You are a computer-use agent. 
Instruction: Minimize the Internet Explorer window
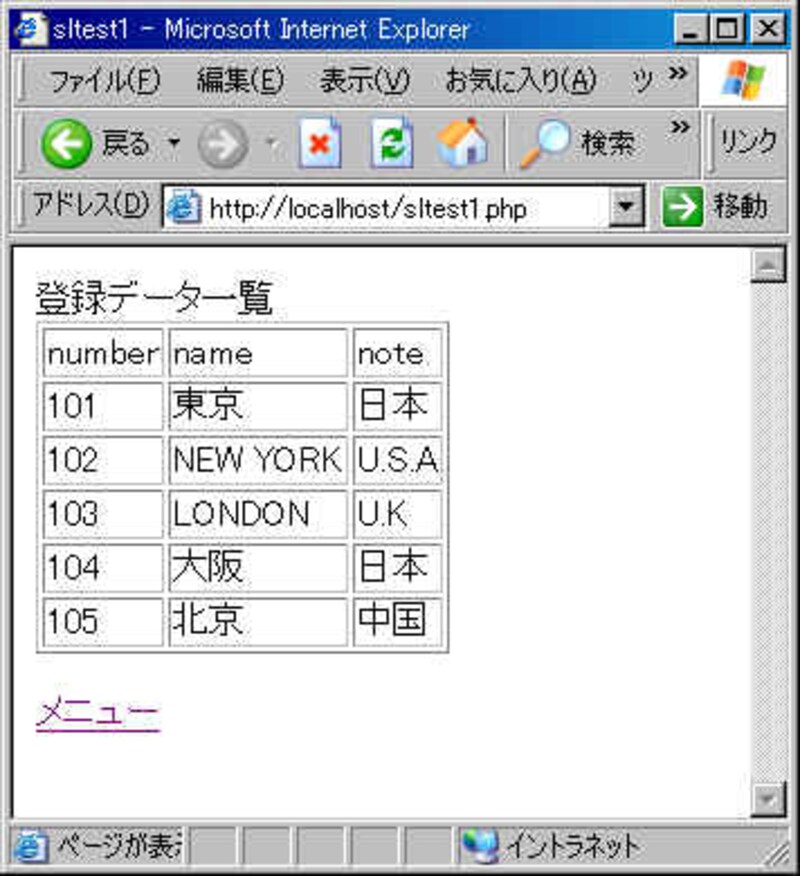[691, 28]
